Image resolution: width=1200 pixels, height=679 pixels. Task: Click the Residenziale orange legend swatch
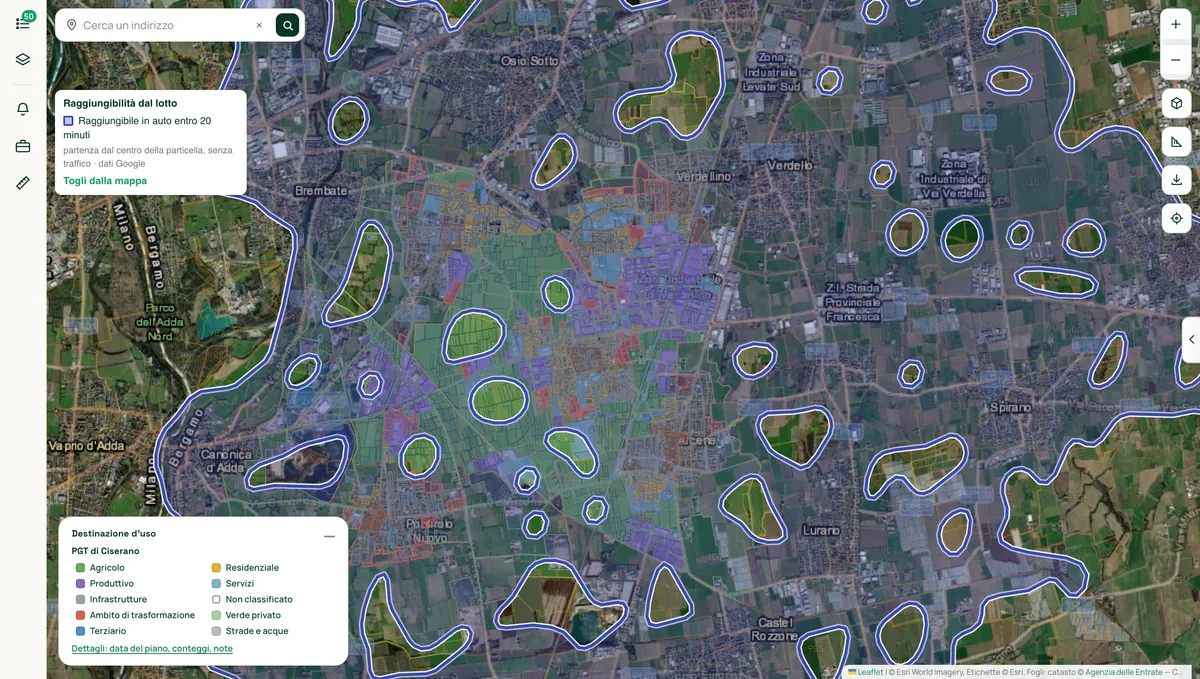(216, 568)
